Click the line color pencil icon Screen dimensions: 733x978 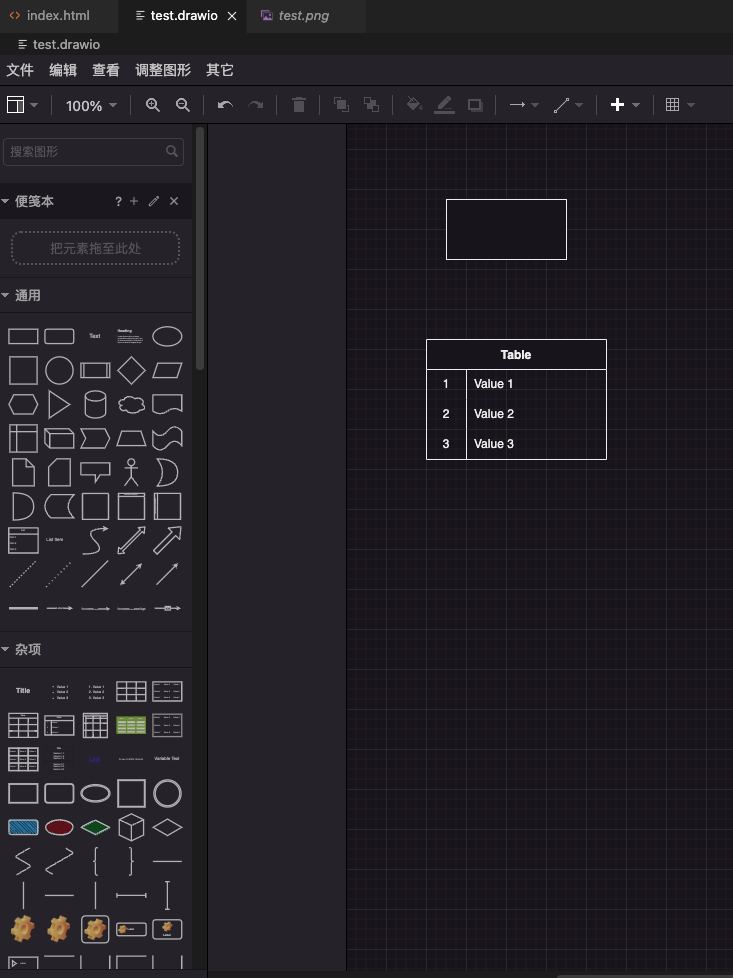click(445, 105)
